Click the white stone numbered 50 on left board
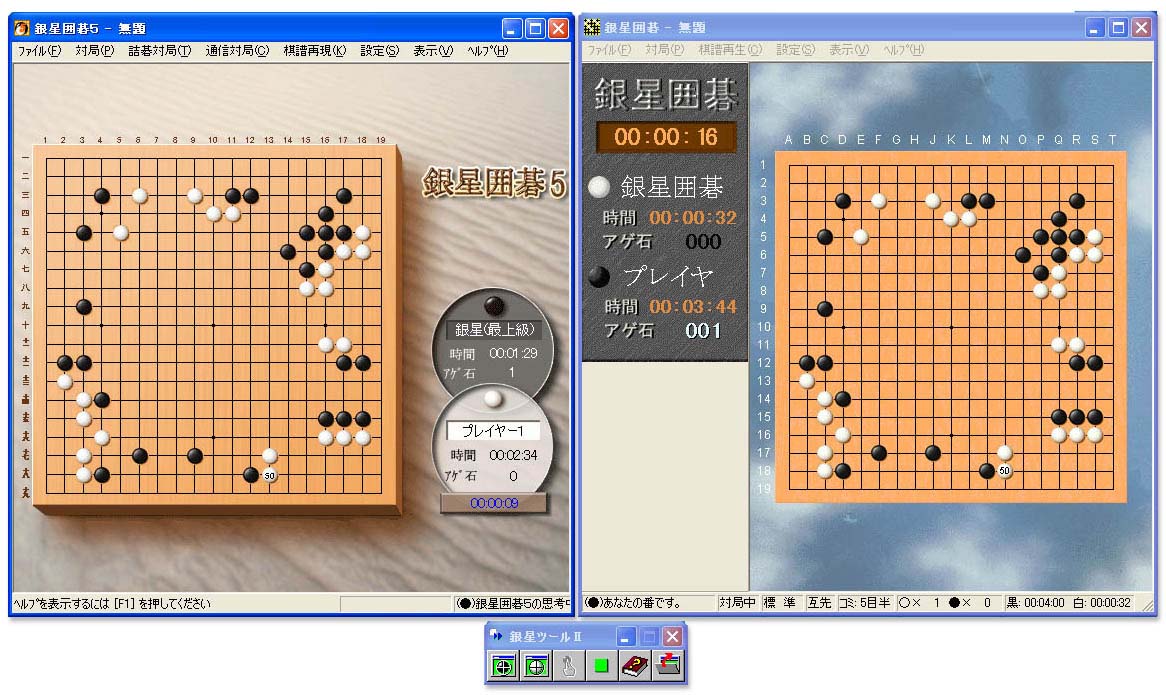Screen dimensions: 1166x695 click(270, 475)
